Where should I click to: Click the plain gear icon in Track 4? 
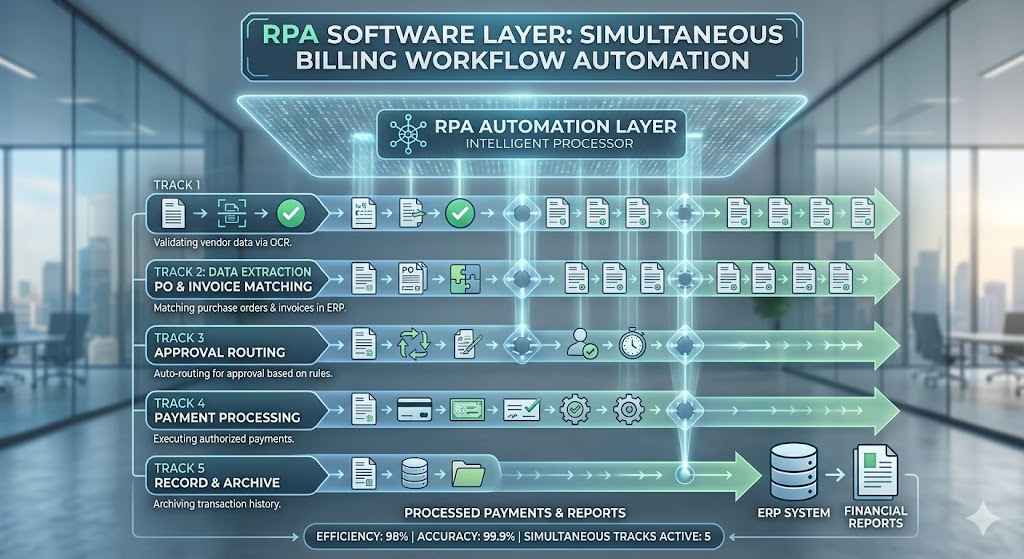point(628,409)
